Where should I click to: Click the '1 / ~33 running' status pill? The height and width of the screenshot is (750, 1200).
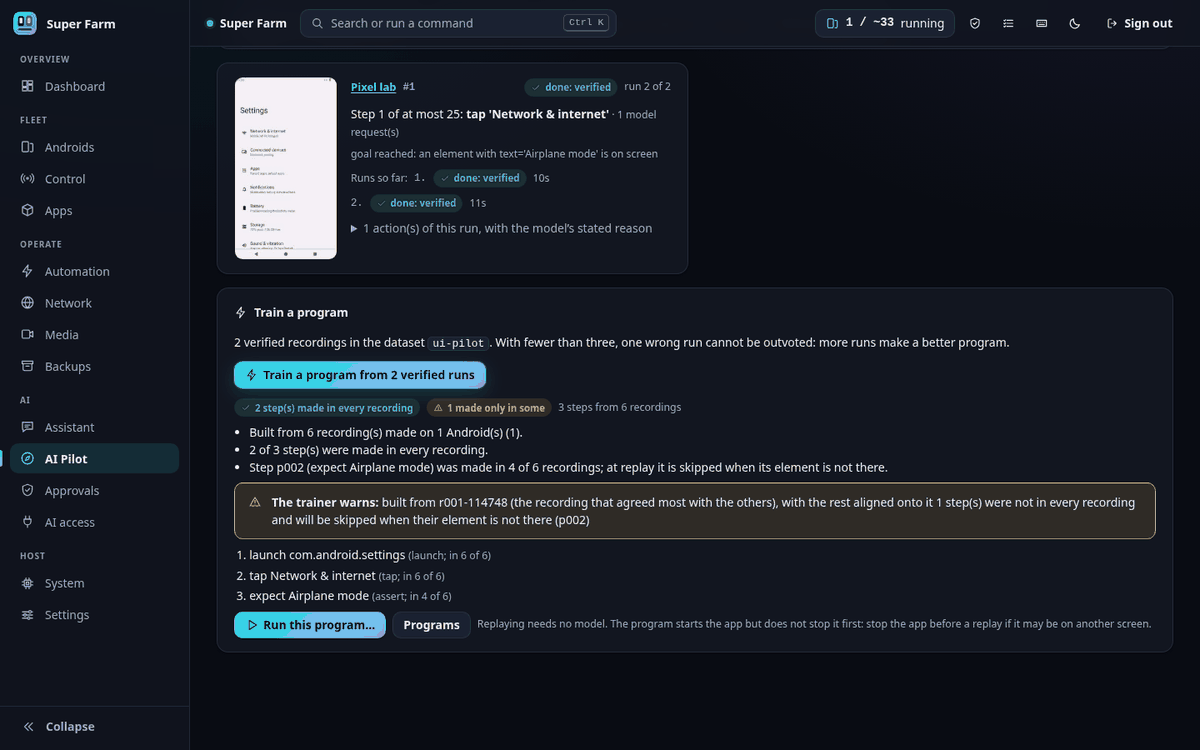click(x=885, y=23)
